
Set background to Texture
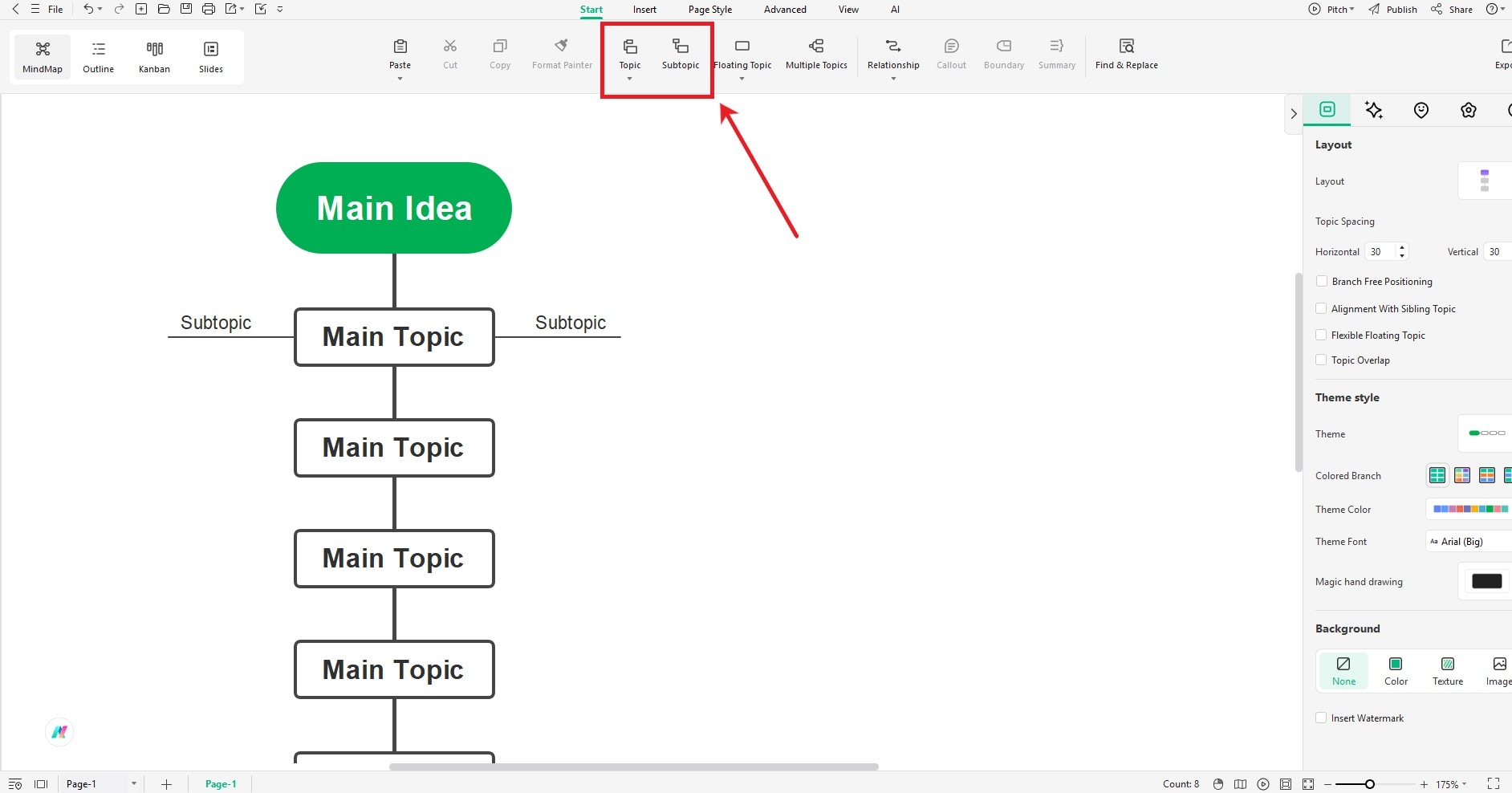pyautogui.click(x=1448, y=671)
